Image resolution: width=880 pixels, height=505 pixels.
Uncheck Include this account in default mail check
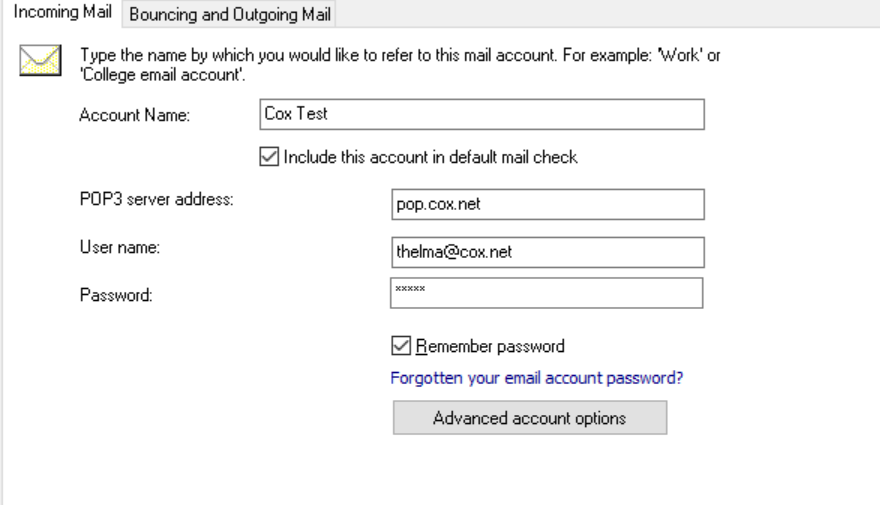(x=269, y=157)
